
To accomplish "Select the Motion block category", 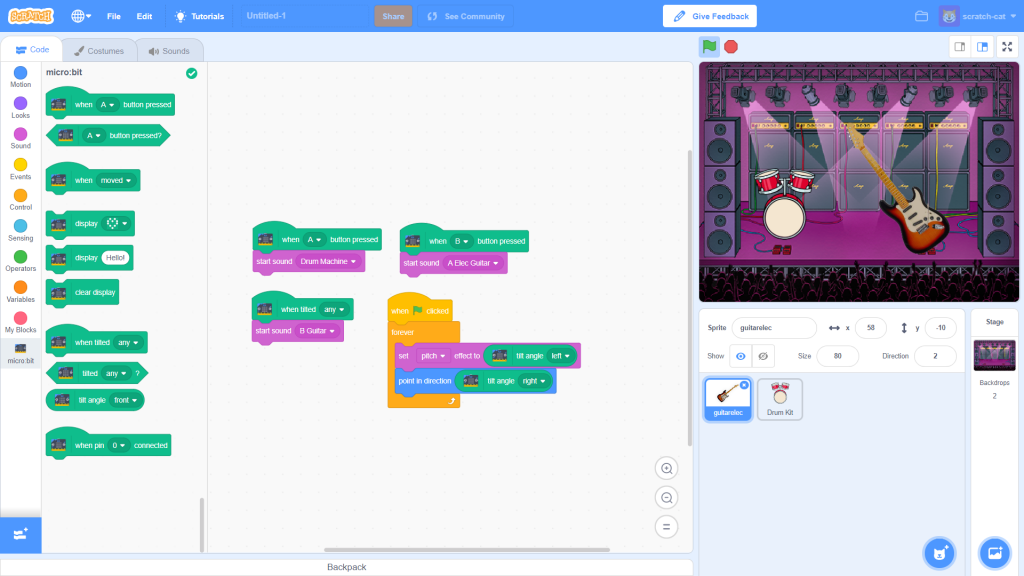I will (x=20, y=76).
